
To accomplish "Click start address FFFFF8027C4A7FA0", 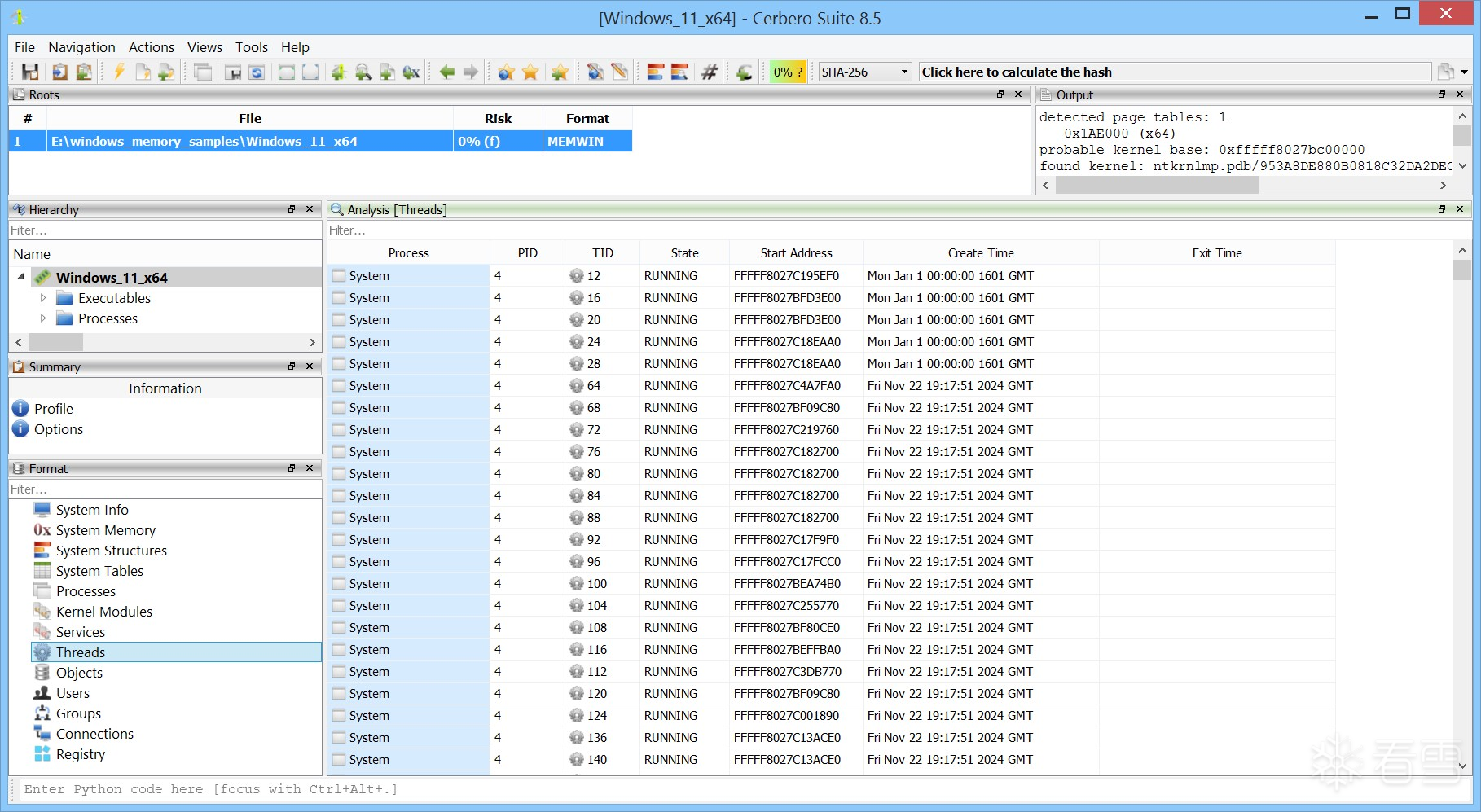I will click(787, 385).
